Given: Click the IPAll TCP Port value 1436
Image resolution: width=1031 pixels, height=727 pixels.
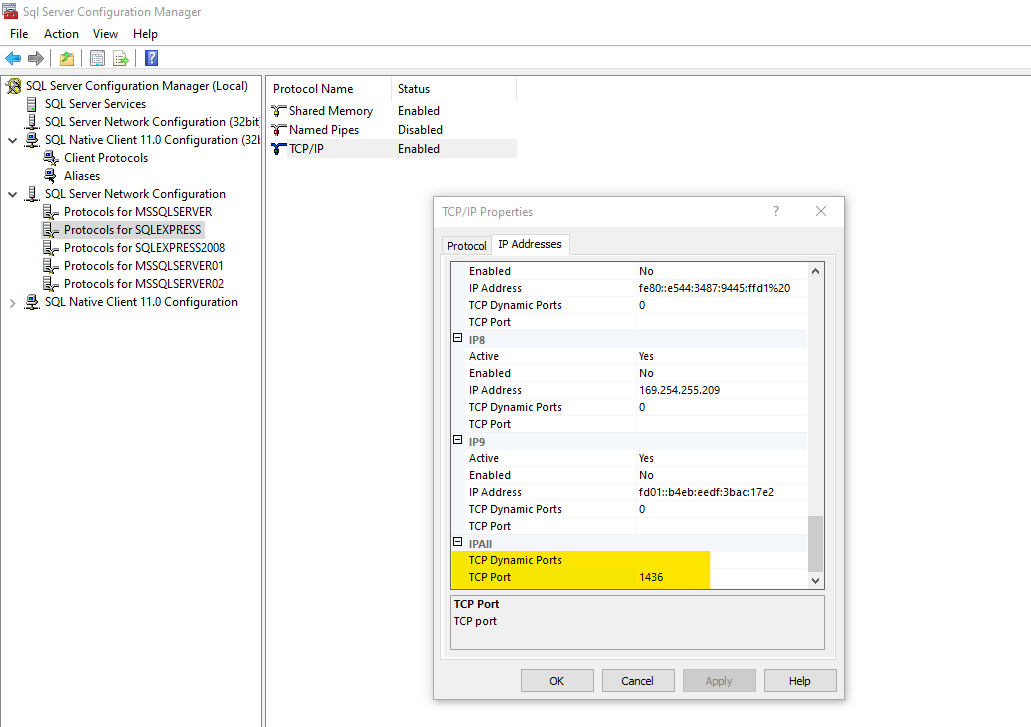Looking at the screenshot, I should pos(651,577).
